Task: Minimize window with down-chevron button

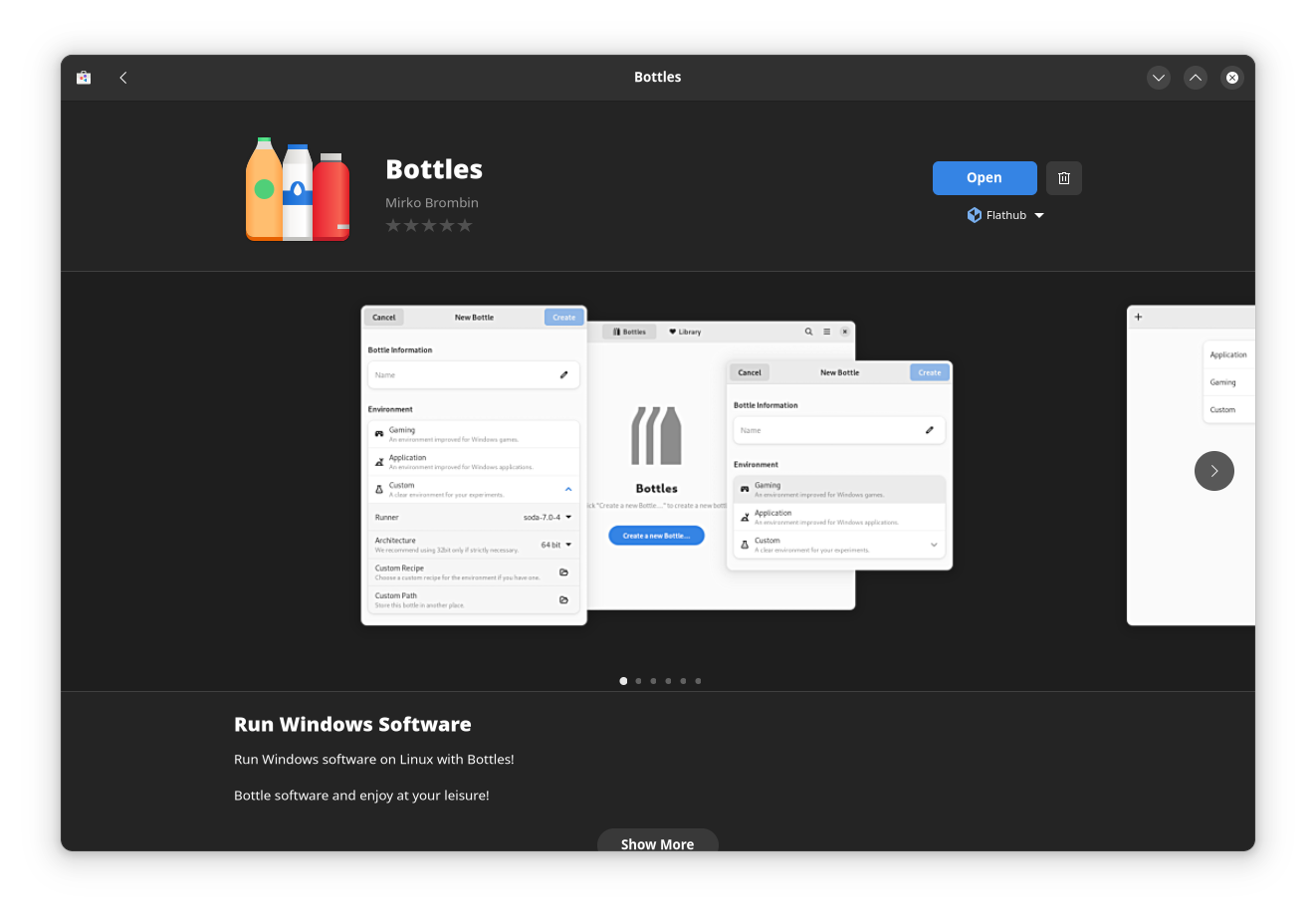Action: click(x=1159, y=78)
